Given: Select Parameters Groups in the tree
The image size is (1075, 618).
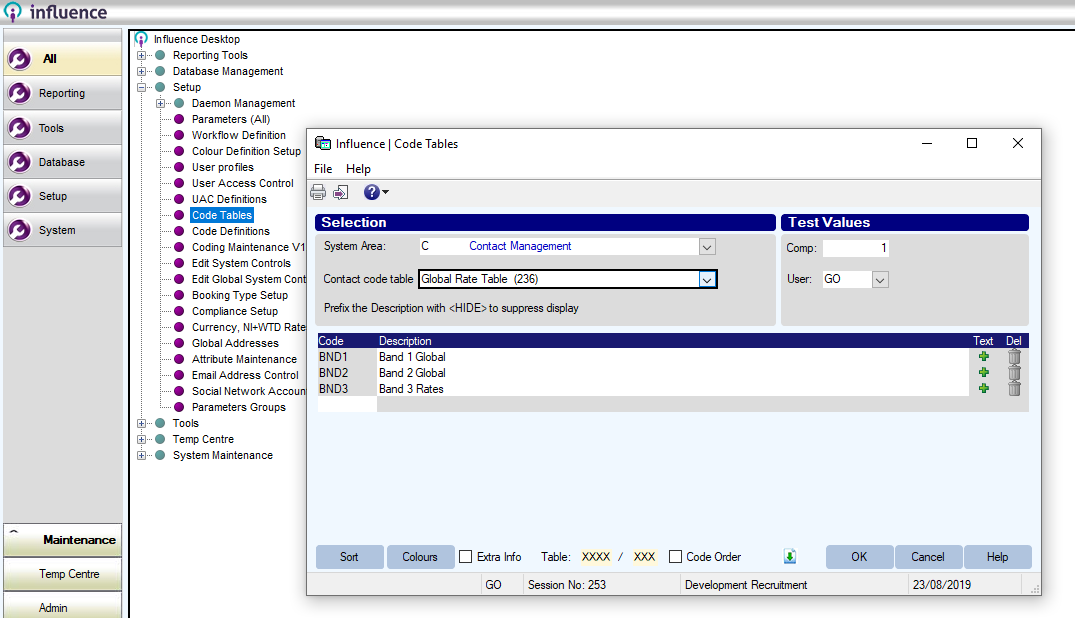Looking at the screenshot, I should (239, 407).
